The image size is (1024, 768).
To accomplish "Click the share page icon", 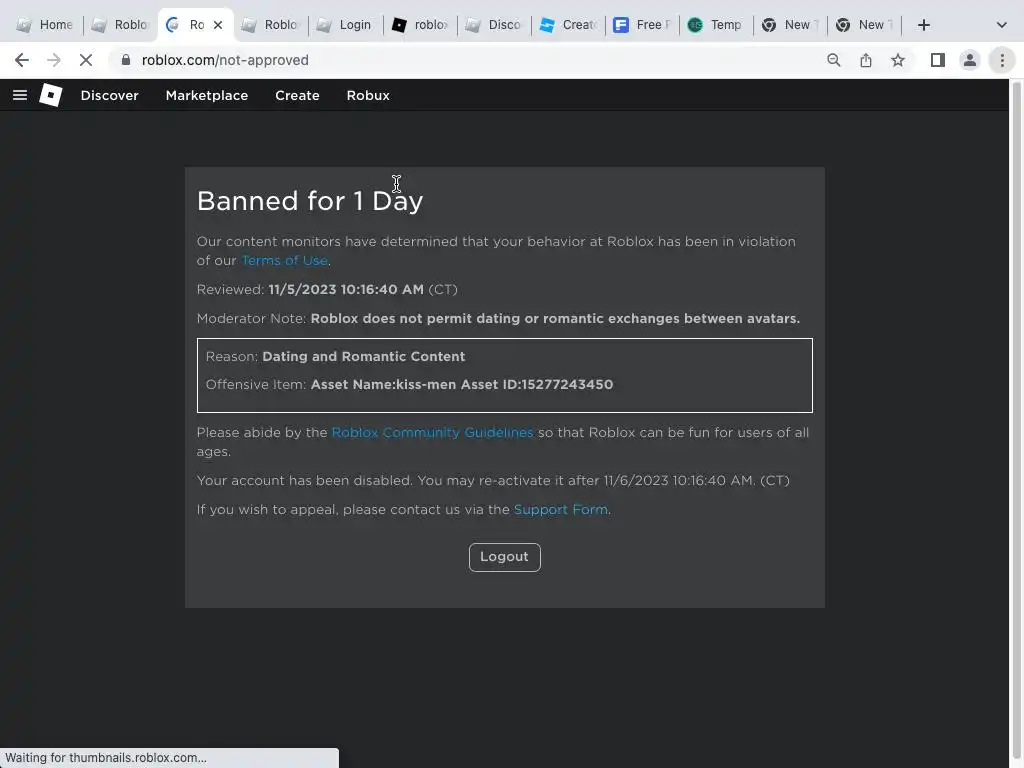I will click(x=866, y=60).
